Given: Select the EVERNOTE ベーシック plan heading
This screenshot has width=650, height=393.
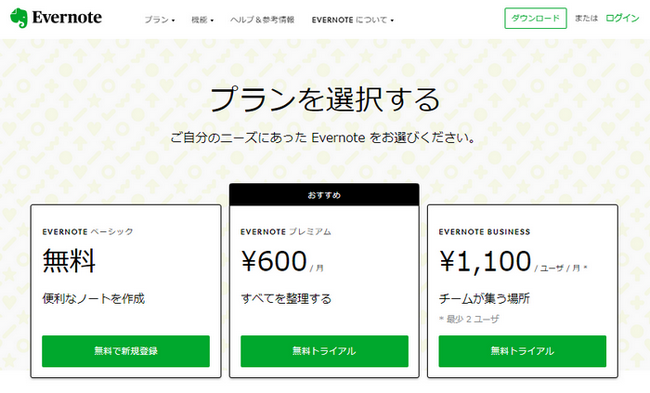Looking at the screenshot, I should pos(88,232).
